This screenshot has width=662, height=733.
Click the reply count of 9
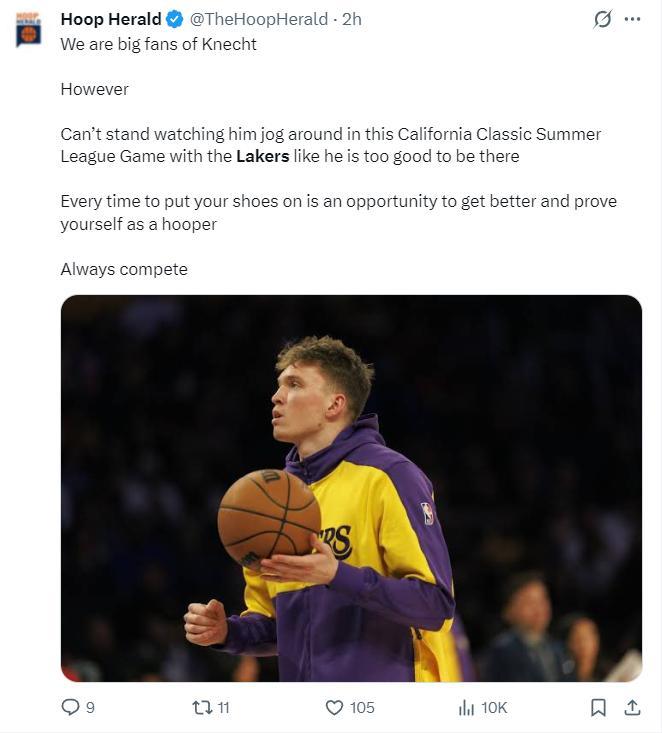(x=90, y=707)
